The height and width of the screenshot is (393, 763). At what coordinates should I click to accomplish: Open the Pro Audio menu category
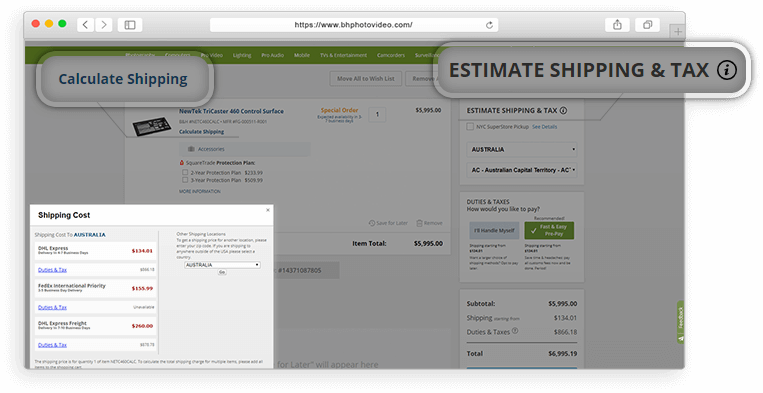[x=272, y=55]
